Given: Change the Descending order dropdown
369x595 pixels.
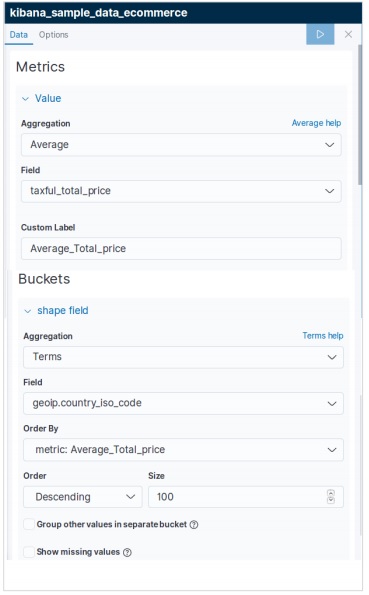Looking at the screenshot, I should [x=83, y=497].
